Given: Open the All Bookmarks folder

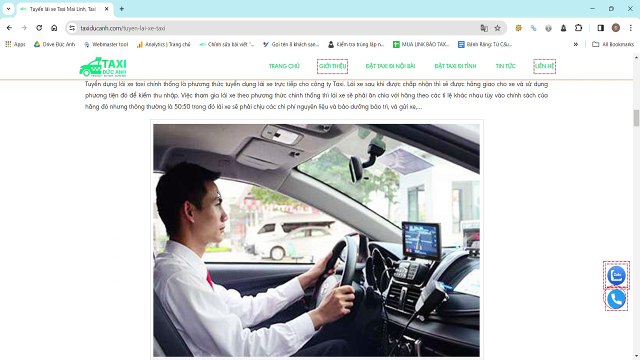Looking at the screenshot, I should pyautogui.click(x=613, y=44).
